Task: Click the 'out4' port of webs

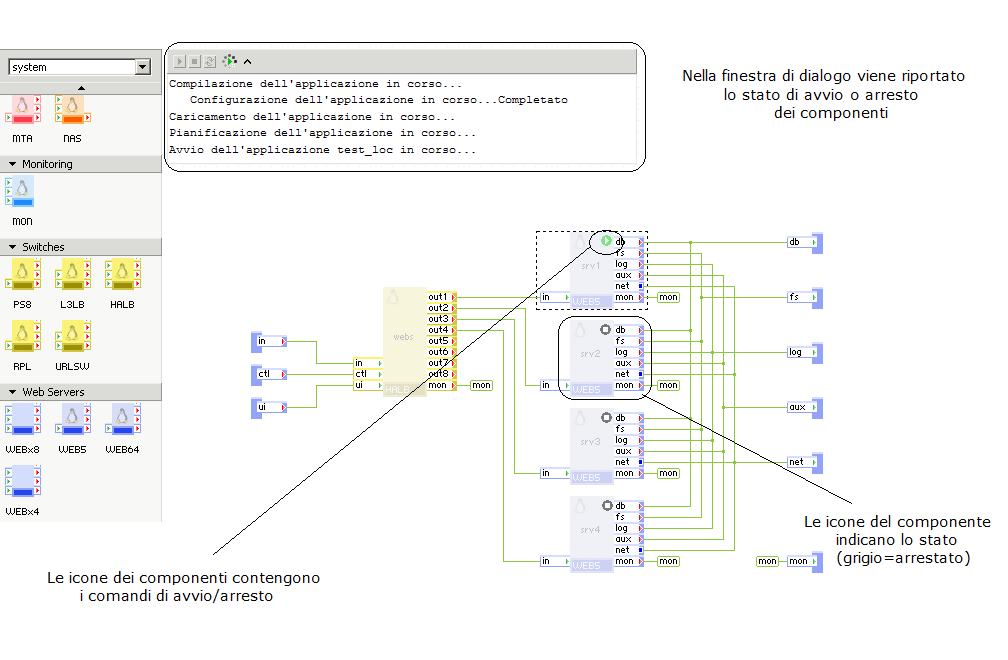Action: [x=442, y=330]
